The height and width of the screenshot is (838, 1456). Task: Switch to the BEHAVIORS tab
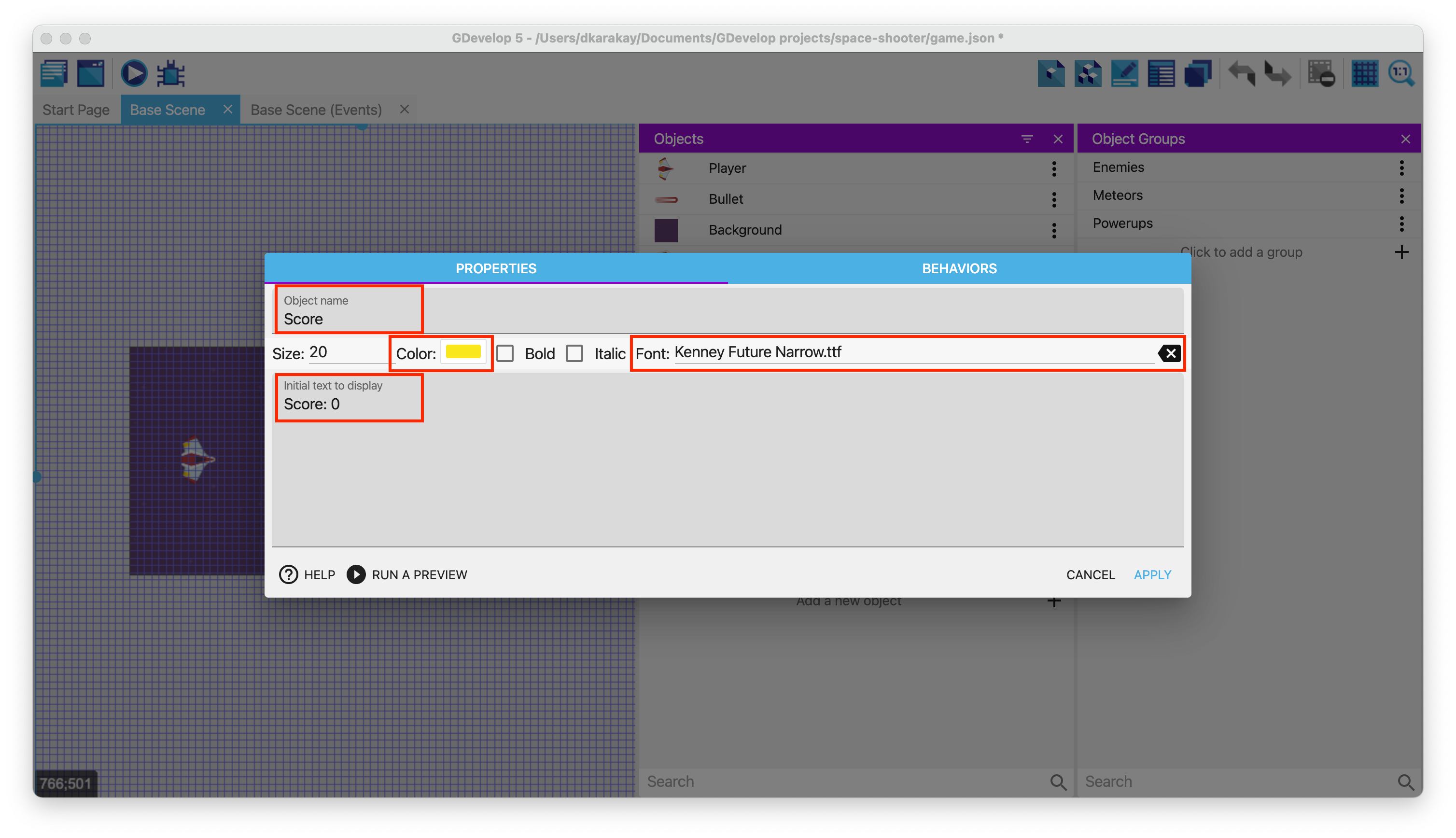coord(958,268)
